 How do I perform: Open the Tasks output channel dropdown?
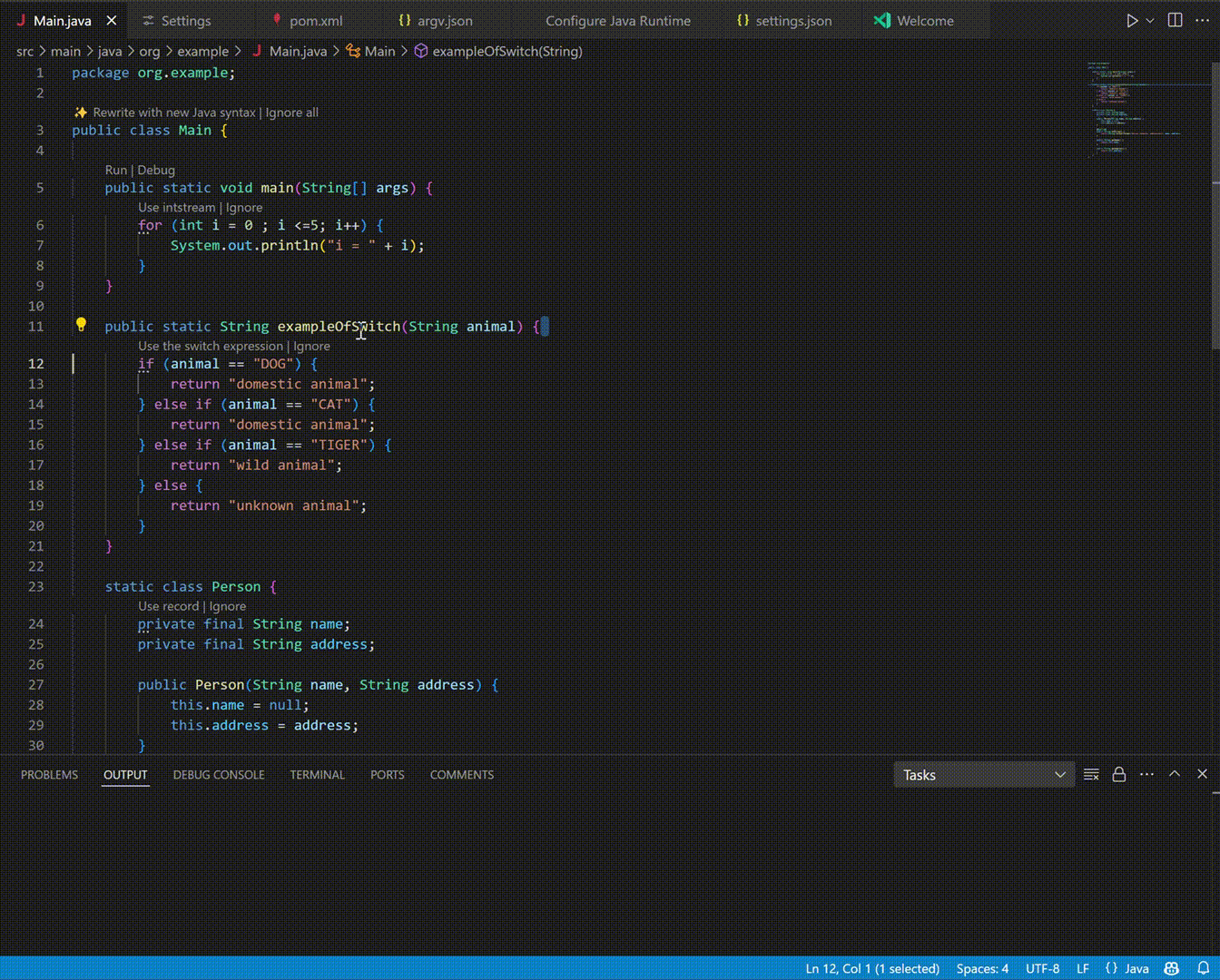click(984, 775)
